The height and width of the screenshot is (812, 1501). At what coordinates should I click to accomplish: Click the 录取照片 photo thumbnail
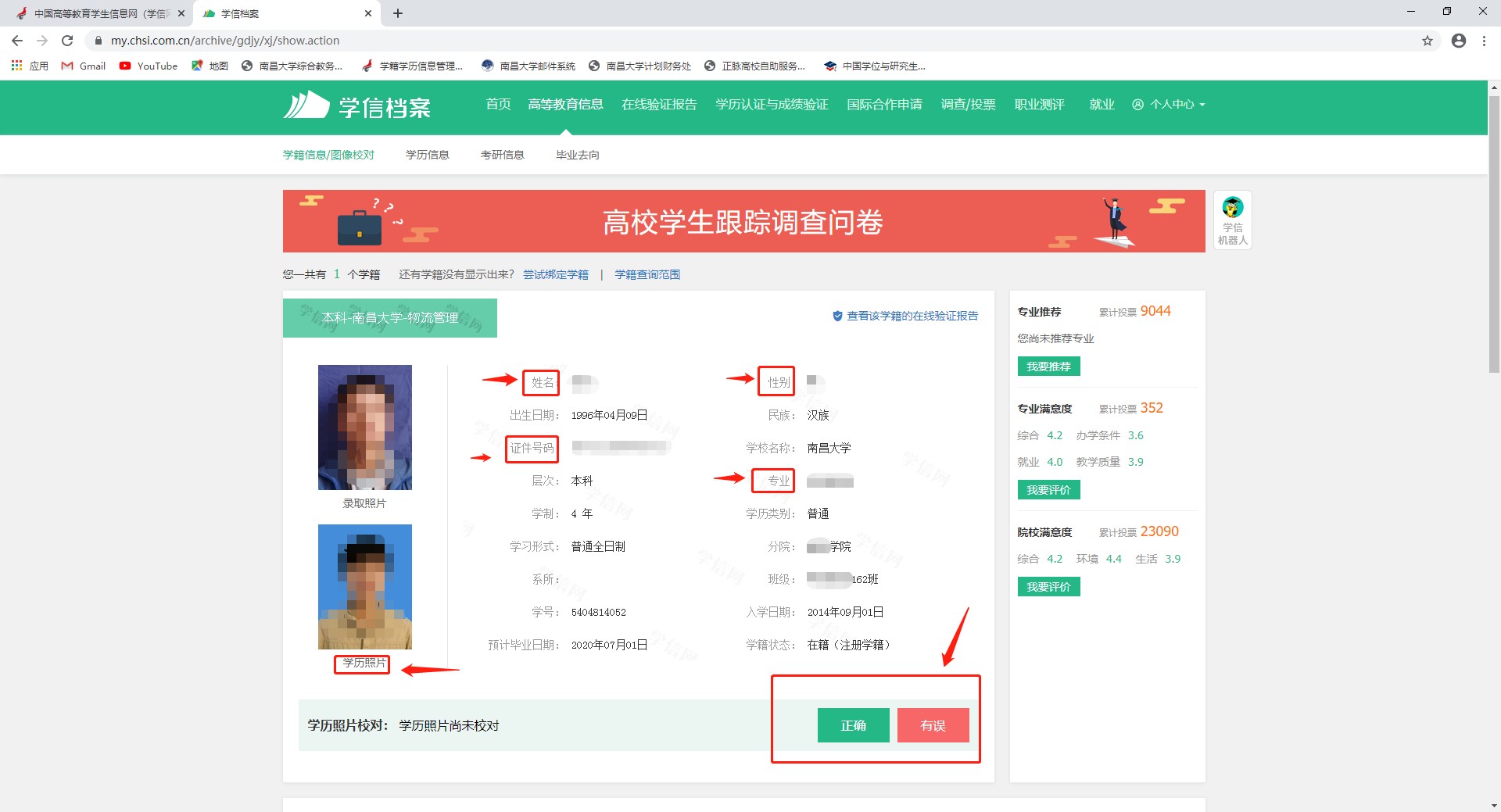pos(364,427)
